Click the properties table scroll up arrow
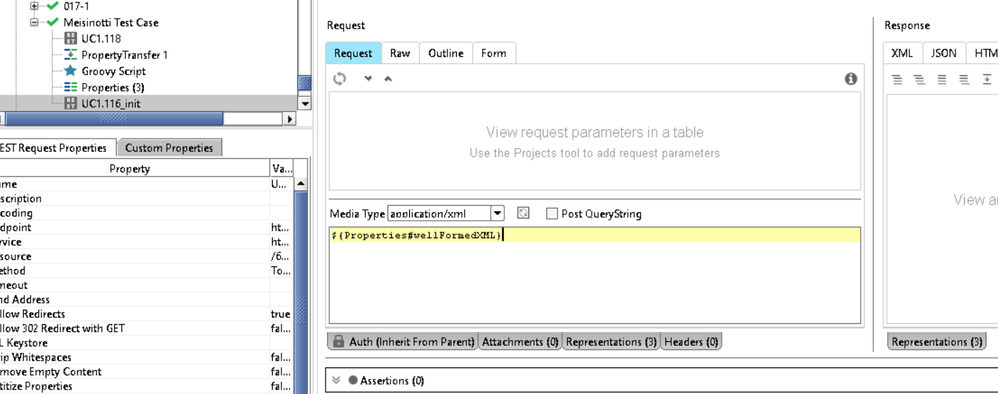The width and height of the screenshot is (998, 394). pyautogui.click(x=301, y=183)
